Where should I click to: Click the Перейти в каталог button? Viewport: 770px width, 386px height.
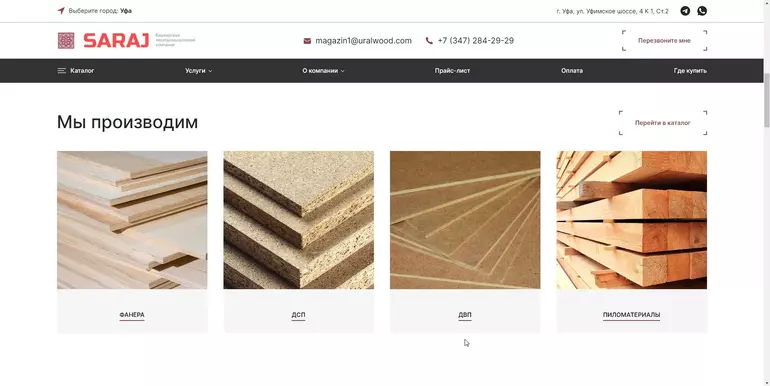[663, 123]
